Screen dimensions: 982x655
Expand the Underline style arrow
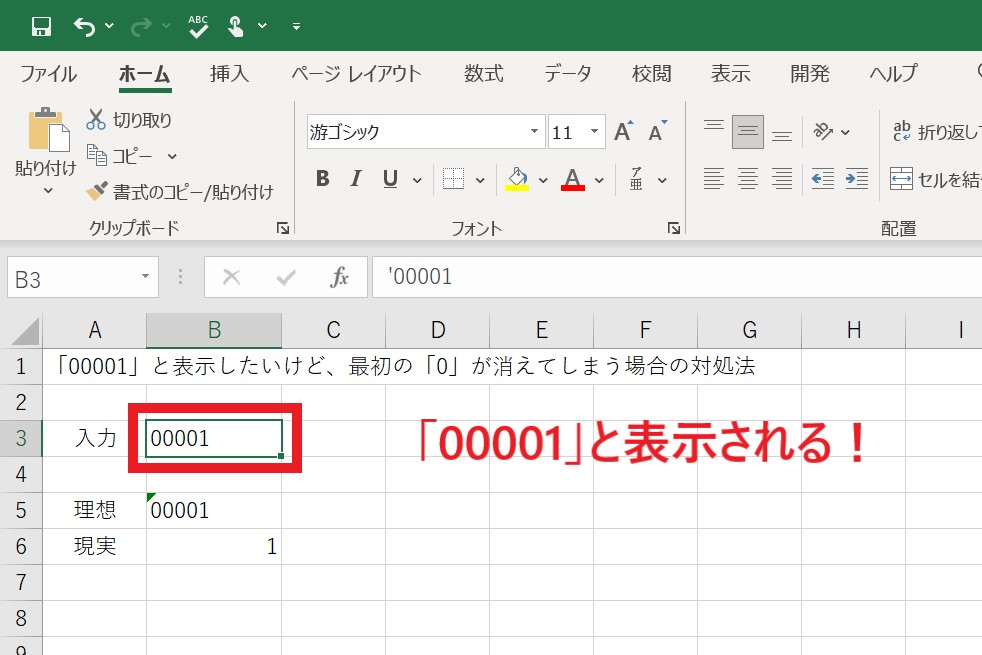click(417, 180)
